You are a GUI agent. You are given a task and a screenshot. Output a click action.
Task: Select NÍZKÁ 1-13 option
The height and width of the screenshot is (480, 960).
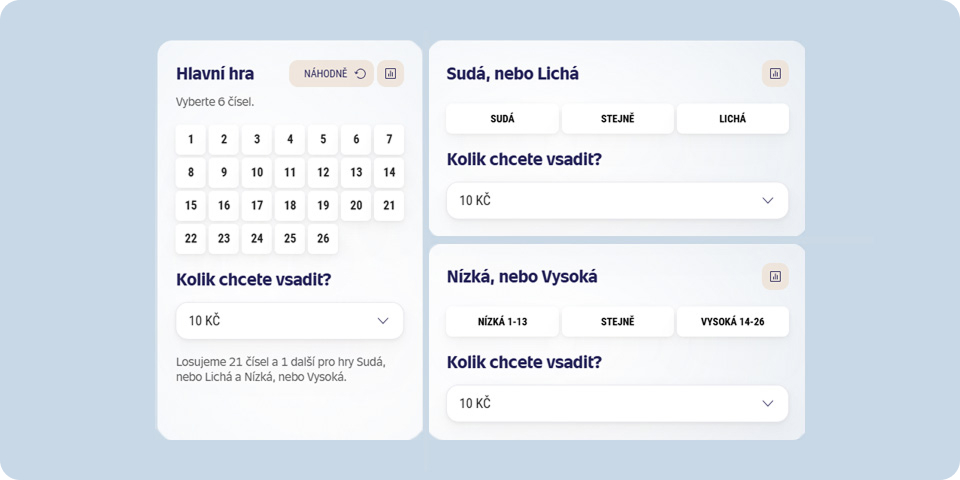point(502,321)
